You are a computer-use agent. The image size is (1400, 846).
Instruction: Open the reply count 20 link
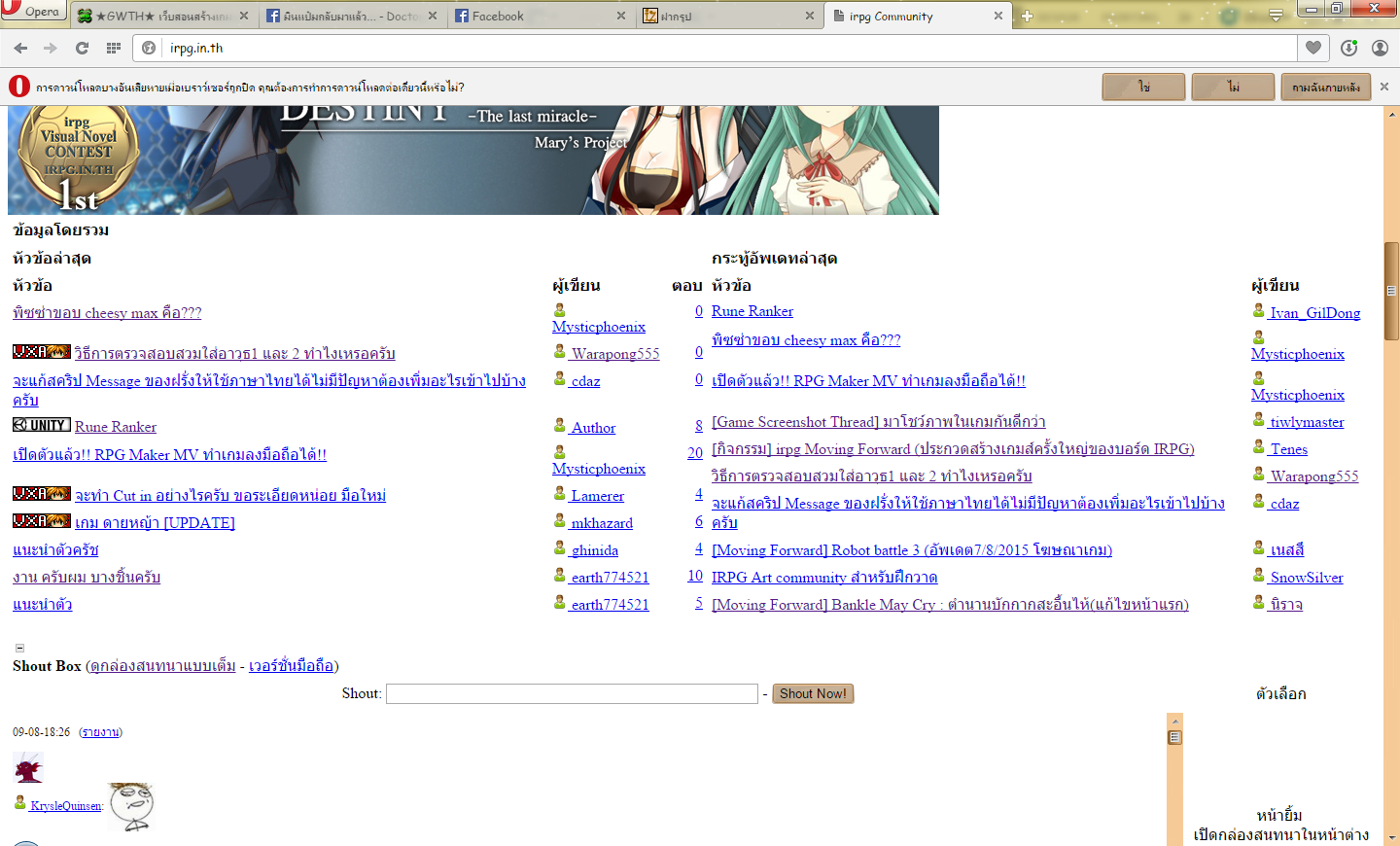pyautogui.click(x=695, y=453)
